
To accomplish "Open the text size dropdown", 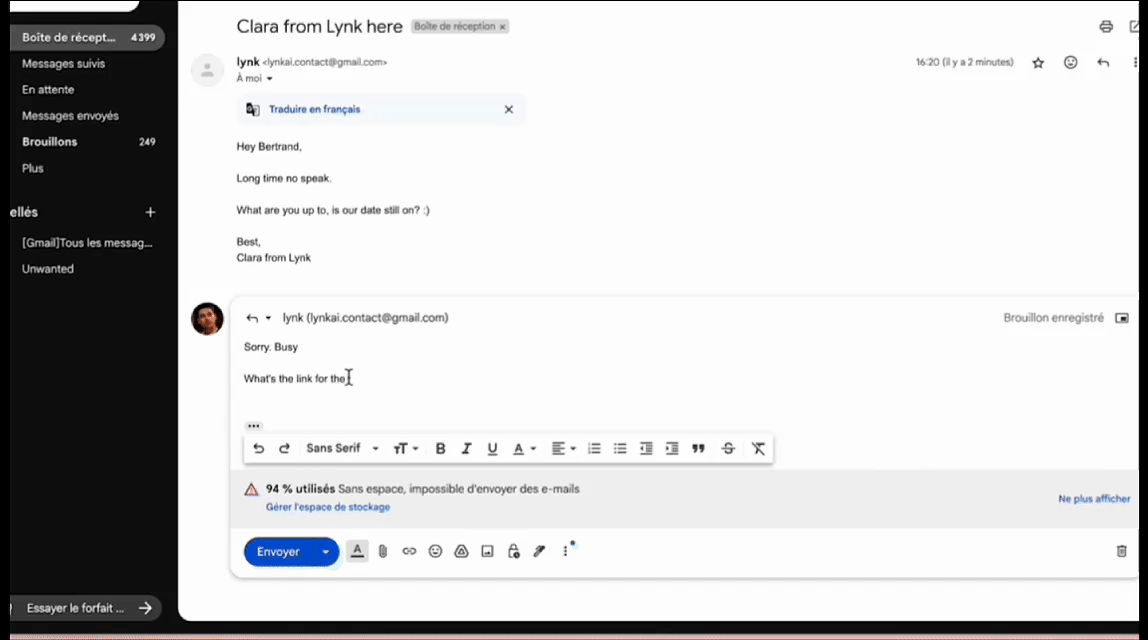I will coord(405,448).
